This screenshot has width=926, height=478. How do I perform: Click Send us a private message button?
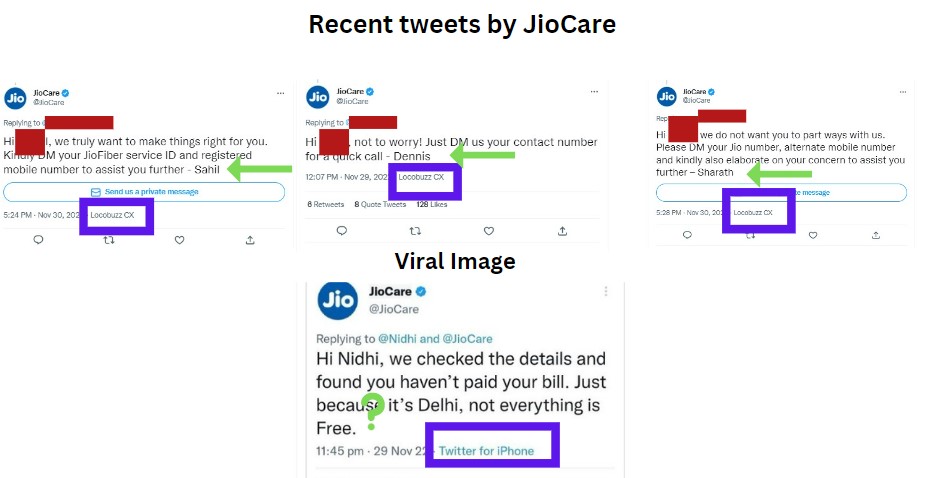coord(144,192)
